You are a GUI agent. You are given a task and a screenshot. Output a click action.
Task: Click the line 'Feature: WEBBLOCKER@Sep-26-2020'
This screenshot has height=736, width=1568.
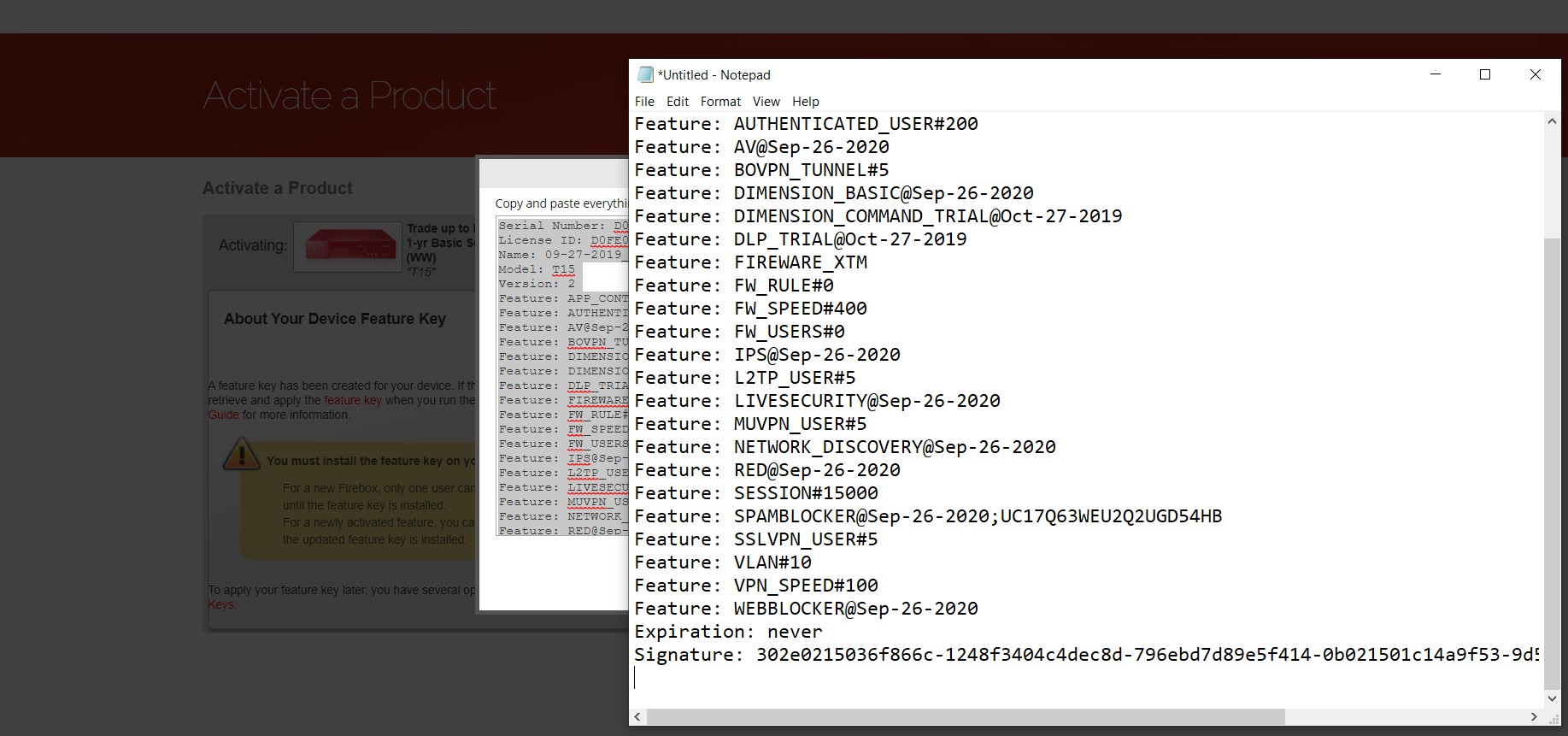pyautogui.click(x=806, y=609)
